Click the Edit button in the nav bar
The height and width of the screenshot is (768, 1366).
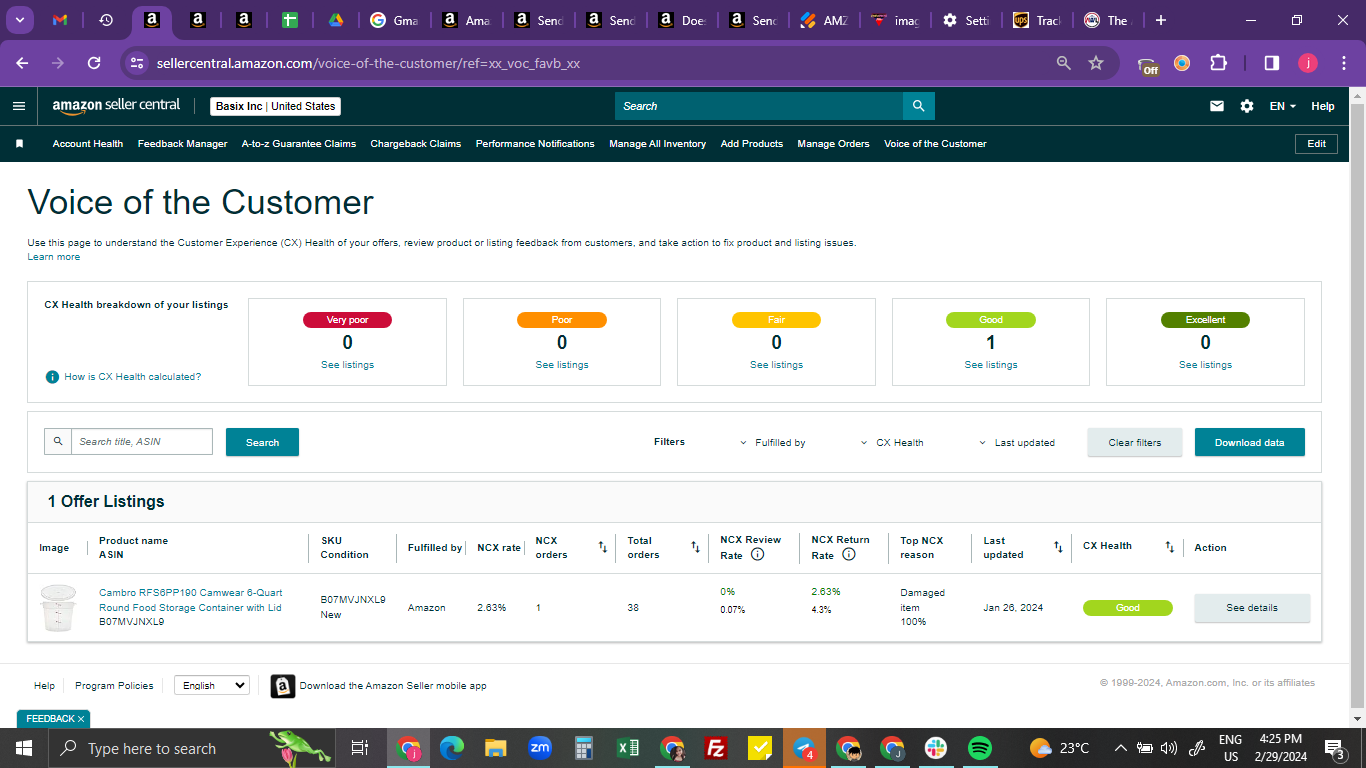[x=1317, y=144]
